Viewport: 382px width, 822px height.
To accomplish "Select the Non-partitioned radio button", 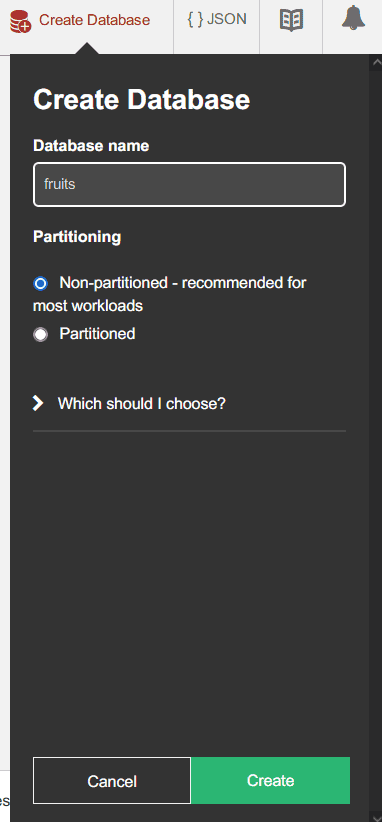I will click(40, 284).
